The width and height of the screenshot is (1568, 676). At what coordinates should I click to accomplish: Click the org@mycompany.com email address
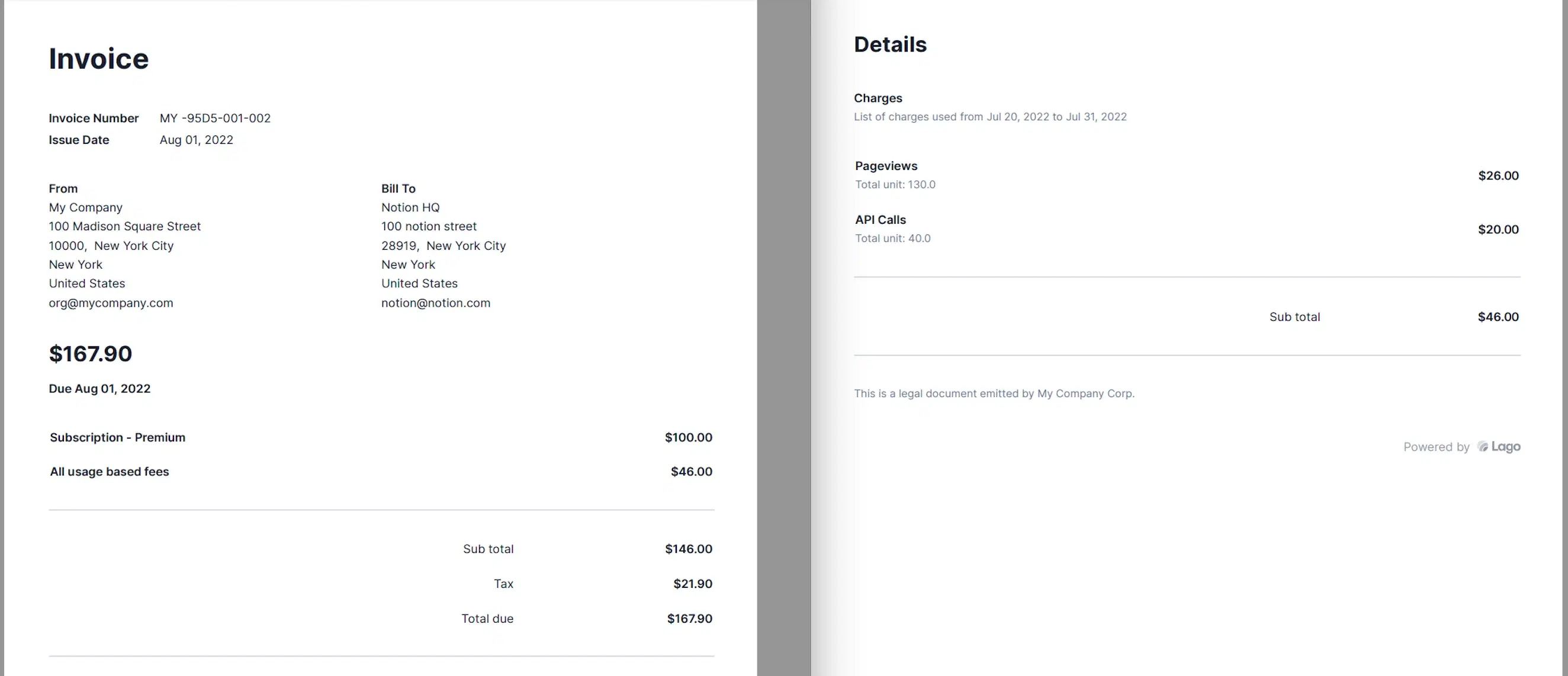[x=111, y=303]
